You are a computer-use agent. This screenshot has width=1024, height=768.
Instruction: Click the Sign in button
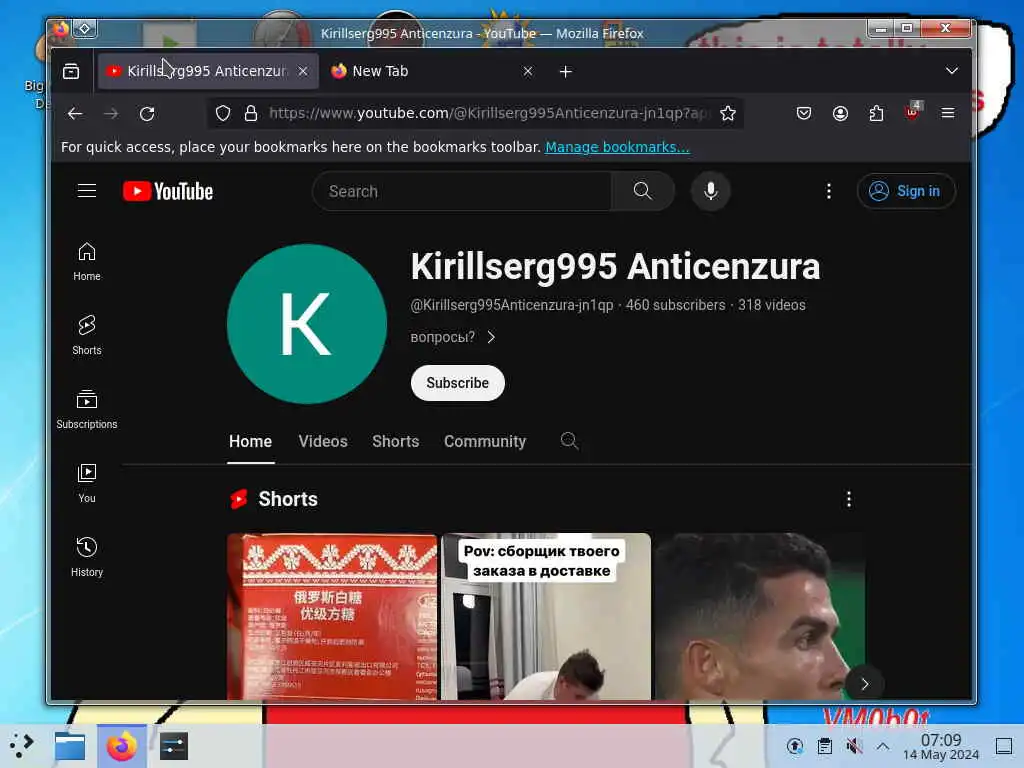point(906,191)
